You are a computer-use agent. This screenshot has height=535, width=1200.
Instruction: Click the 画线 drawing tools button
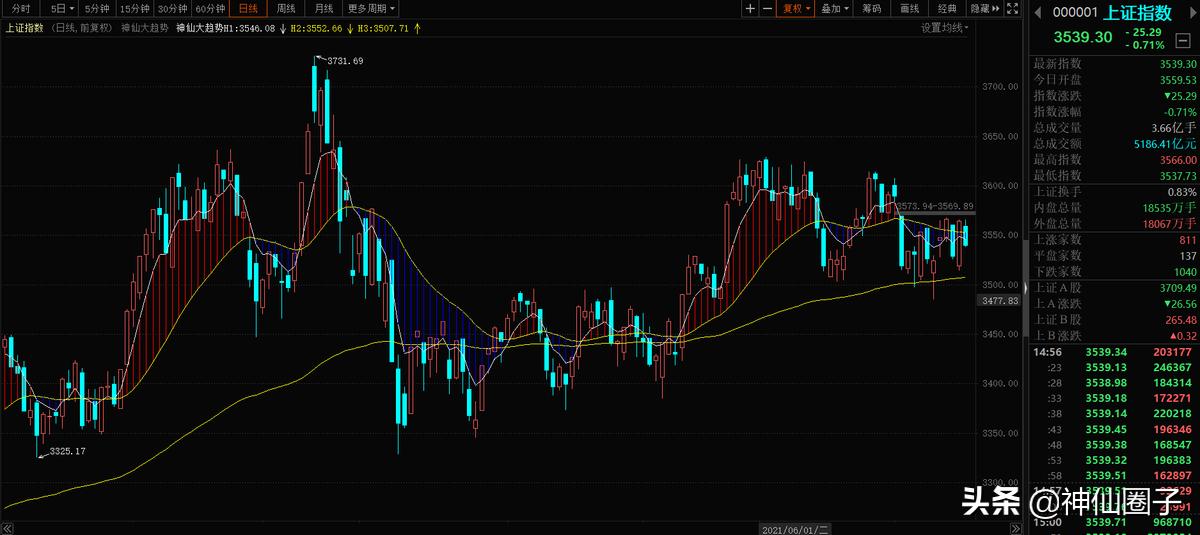click(x=909, y=8)
